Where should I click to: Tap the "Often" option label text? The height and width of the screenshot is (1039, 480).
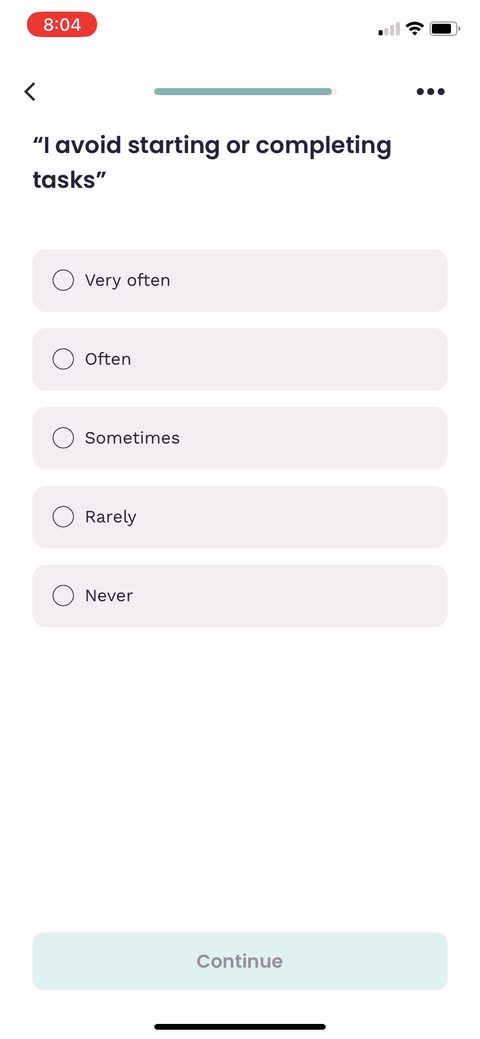[x=108, y=359]
